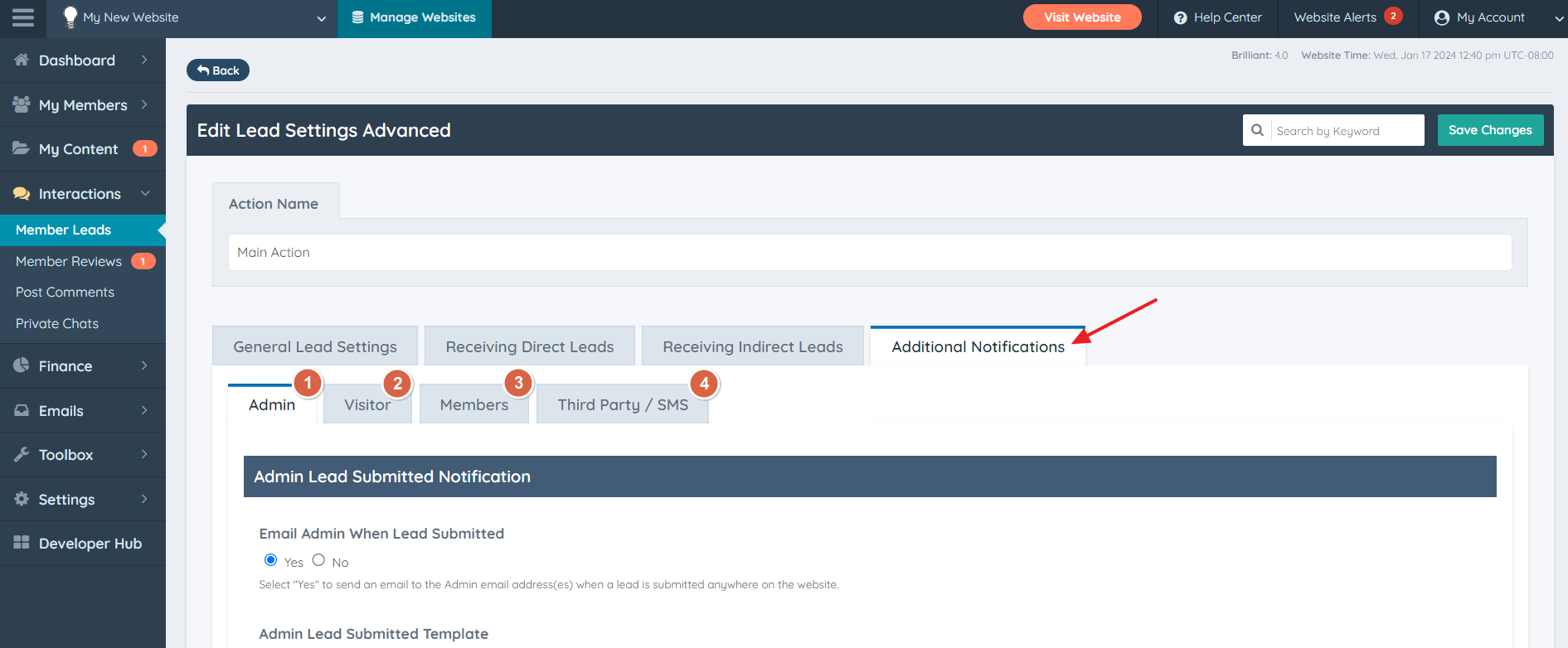Expand the Emails chevron
This screenshot has width=1568, height=648.
(x=144, y=410)
